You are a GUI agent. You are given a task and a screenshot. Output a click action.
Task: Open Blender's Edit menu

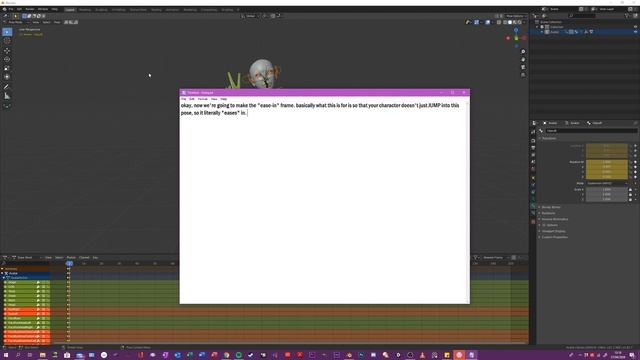(x=19, y=9)
